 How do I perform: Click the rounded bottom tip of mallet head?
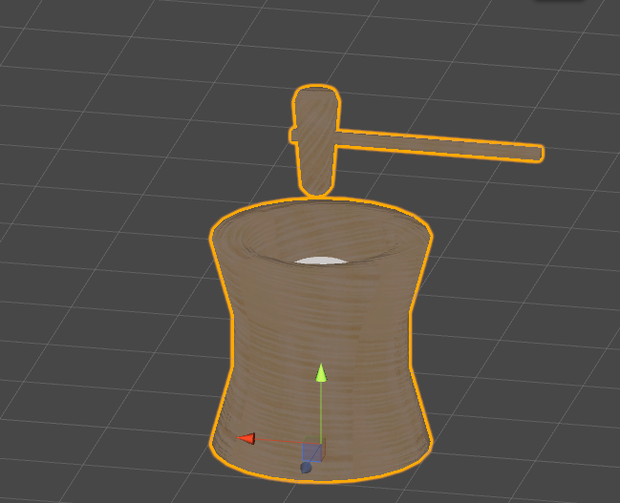(316, 189)
